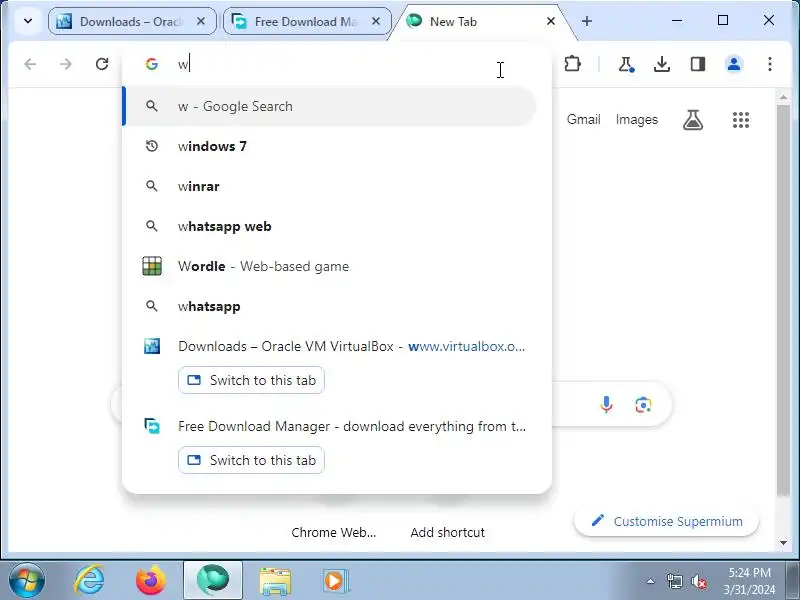Select 'w - Google Search' suggestion
This screenshot has height=600, width=800.
click(x=330, y=106)
